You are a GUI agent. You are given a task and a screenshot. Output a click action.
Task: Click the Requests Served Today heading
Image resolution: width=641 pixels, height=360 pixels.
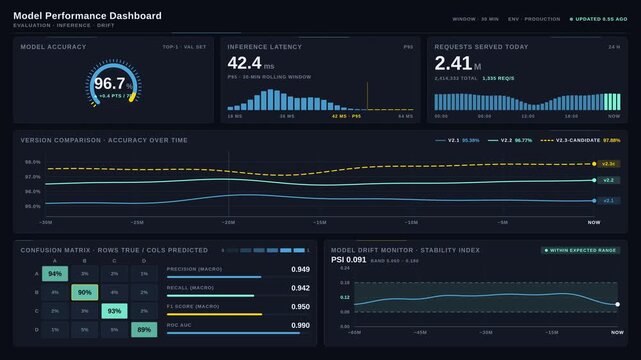481,47
